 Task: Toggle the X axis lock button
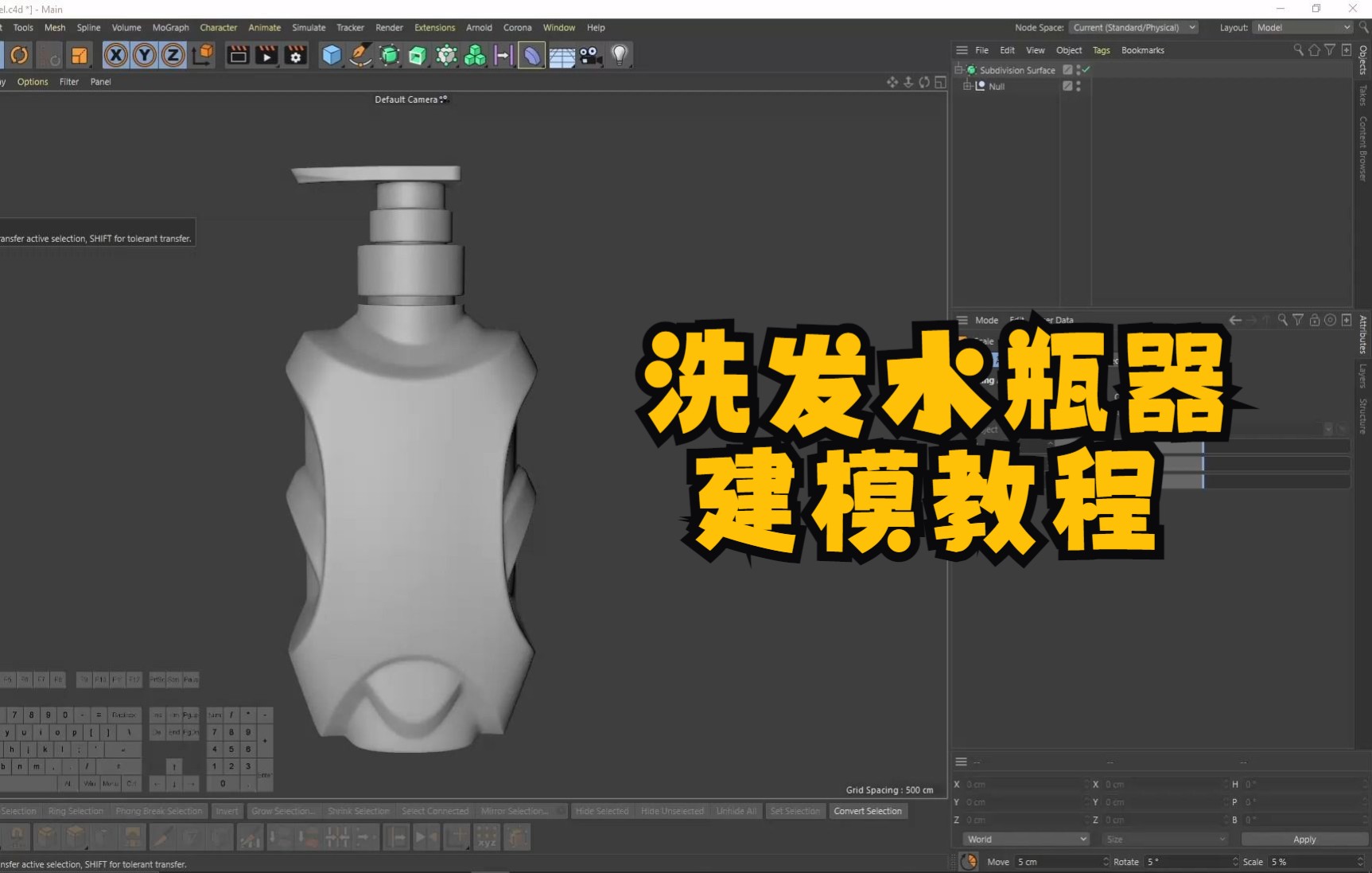116,55
